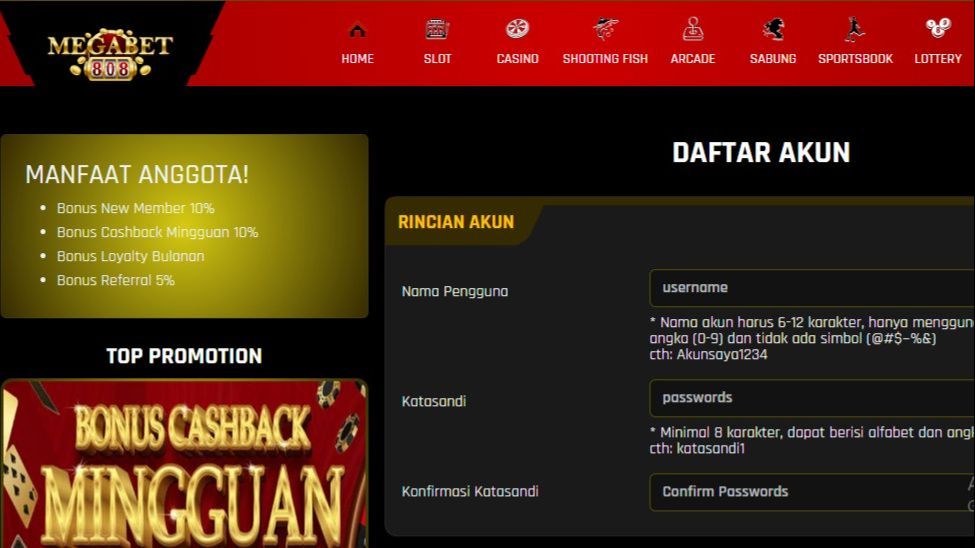Click 'cth: Akunsaya1234' example text
975x548 pixels.
708,355
